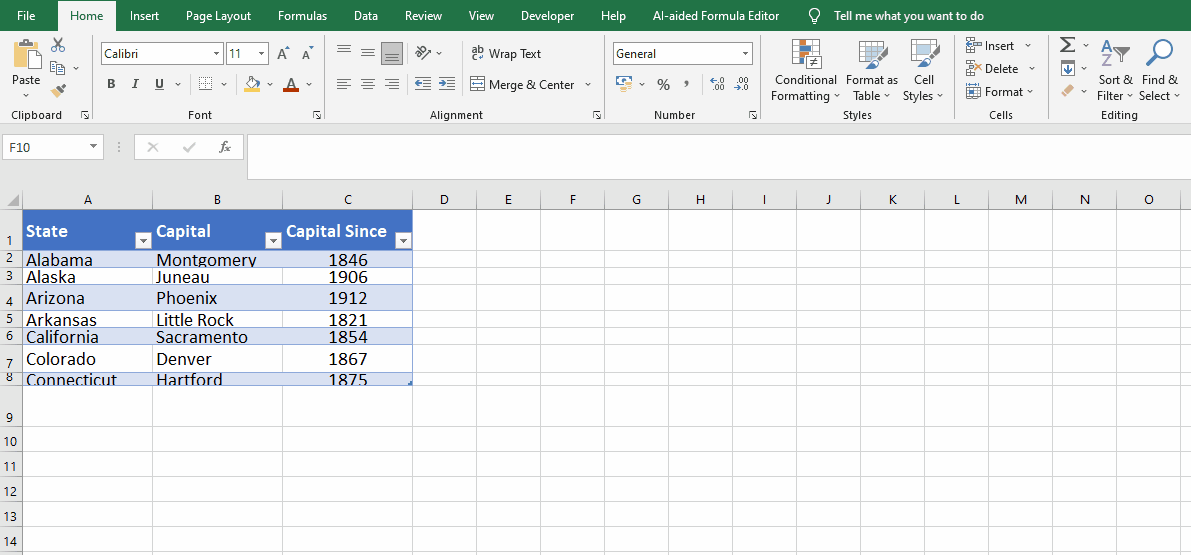Open Conditional Formatting menu
1191x555 pixels.
click(x=805, y=70)
